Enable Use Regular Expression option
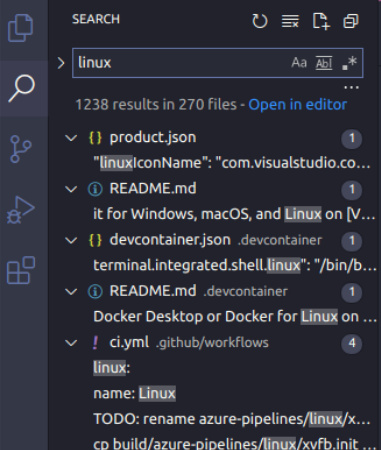This screenshot has height=450, width=381. tap(349, 63)
